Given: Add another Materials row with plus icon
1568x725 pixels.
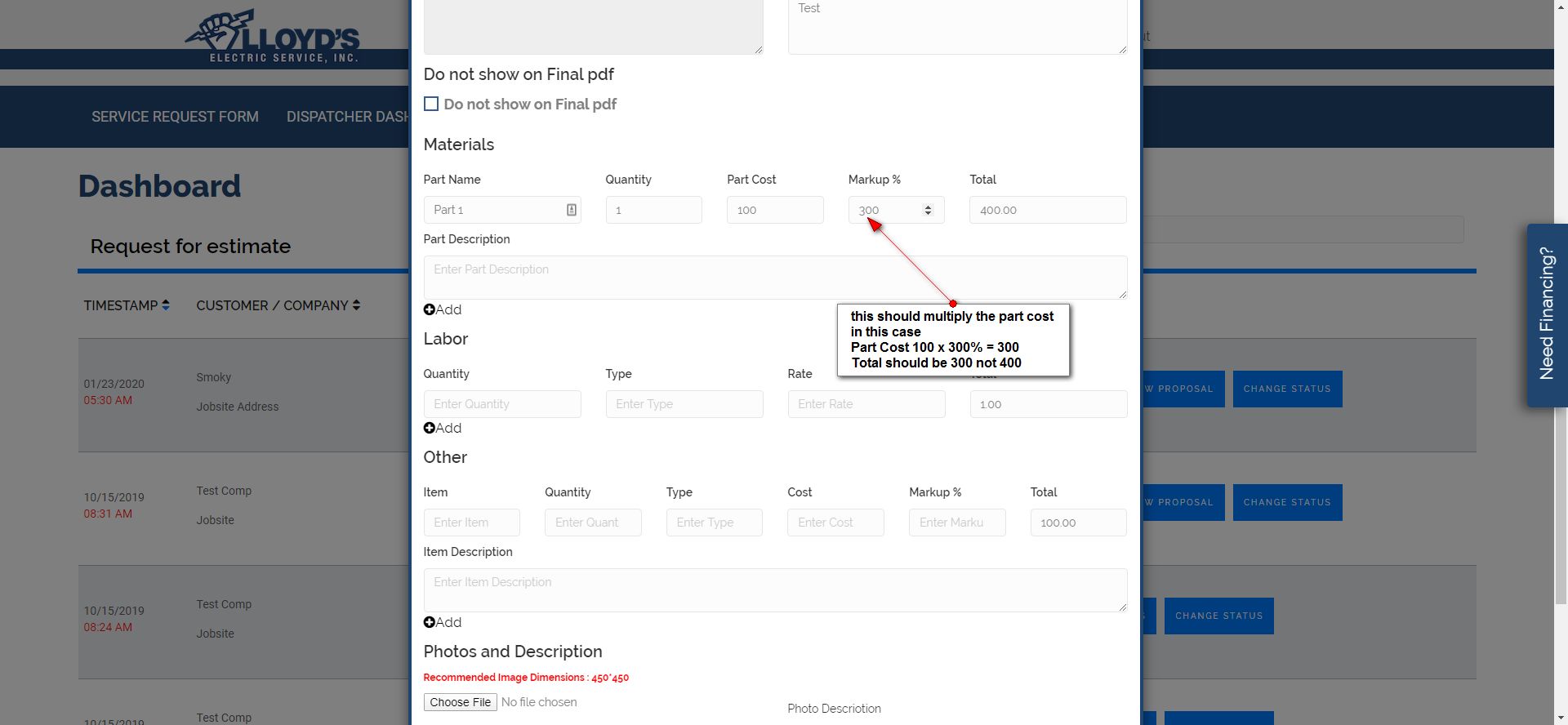Looking at the screenshot, I should (x=430, y=309).
